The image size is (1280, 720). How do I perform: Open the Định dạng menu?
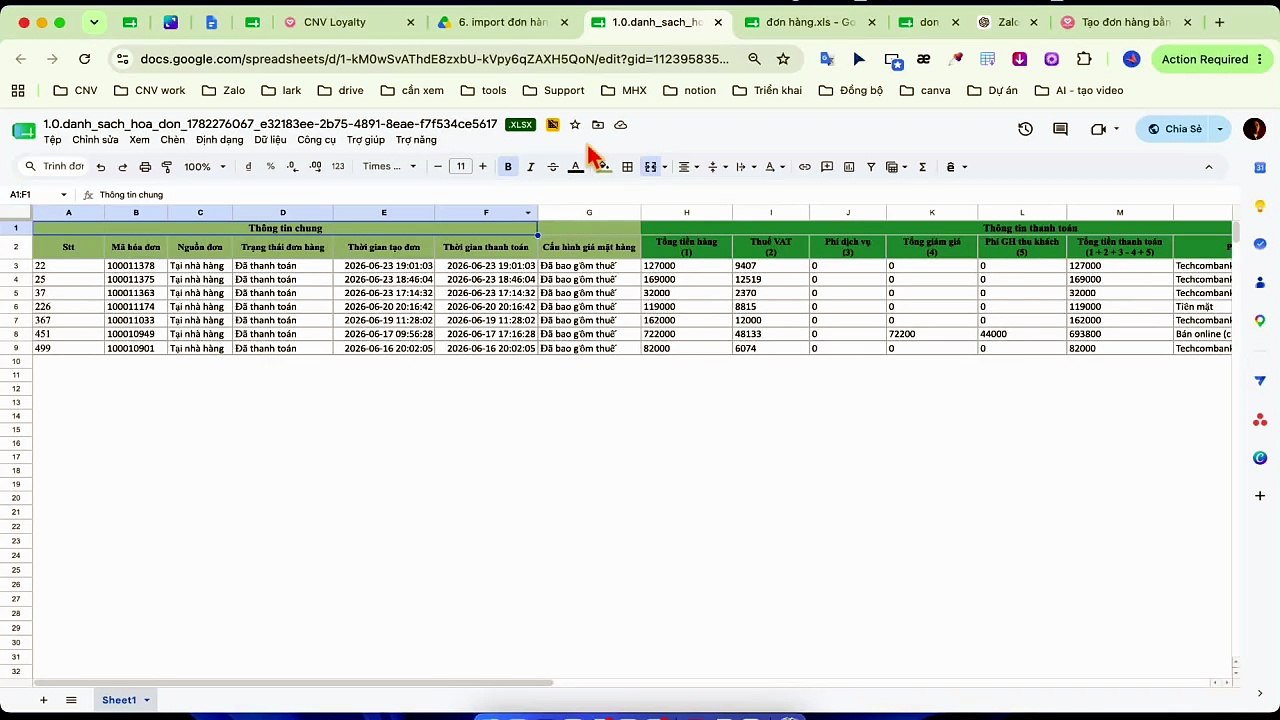coord(220,140)
